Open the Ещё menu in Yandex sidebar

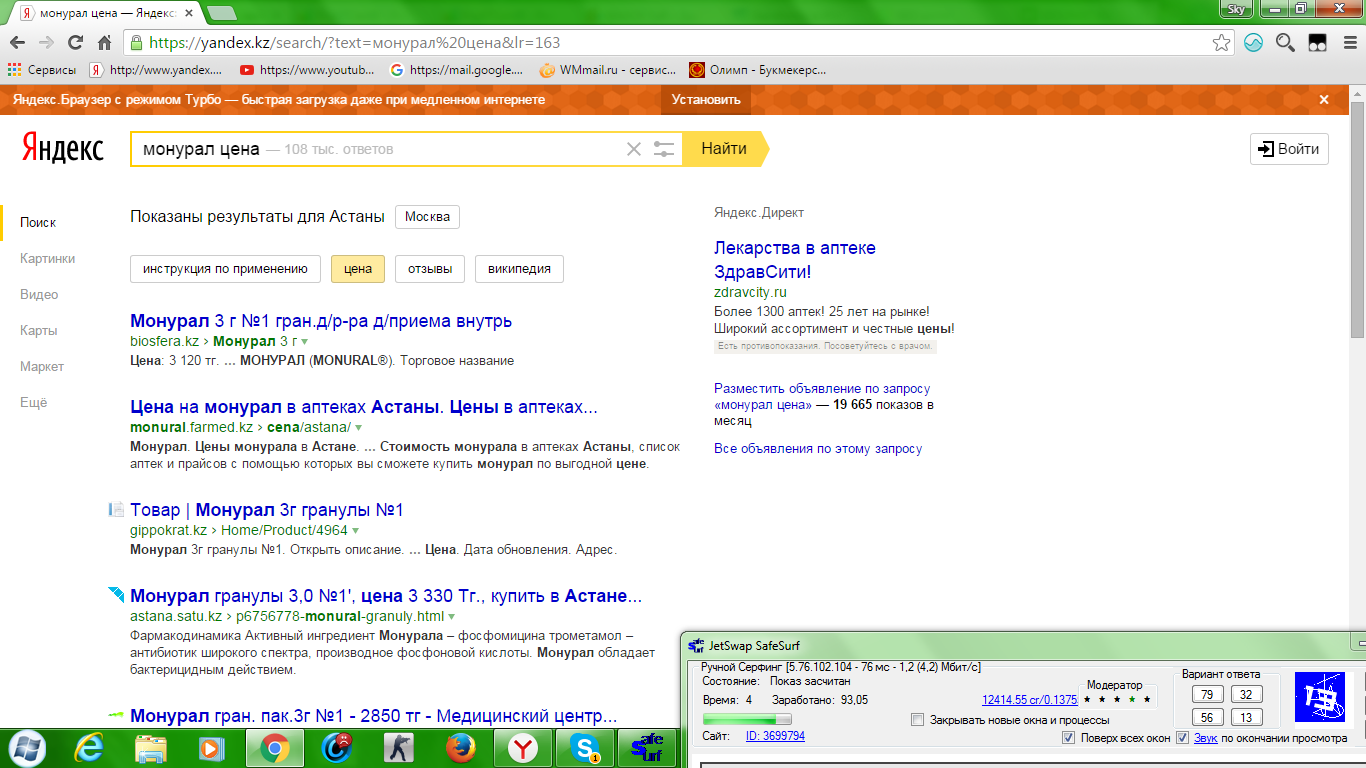click(x=33, y=402)
